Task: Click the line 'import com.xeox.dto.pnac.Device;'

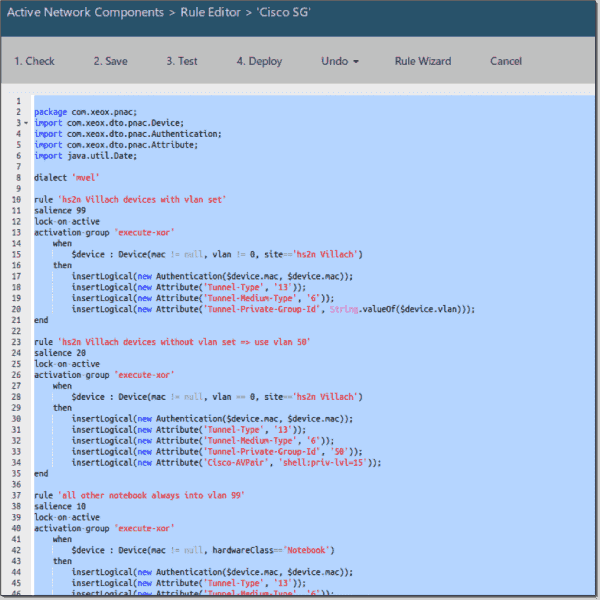Action: click(109, 123)
